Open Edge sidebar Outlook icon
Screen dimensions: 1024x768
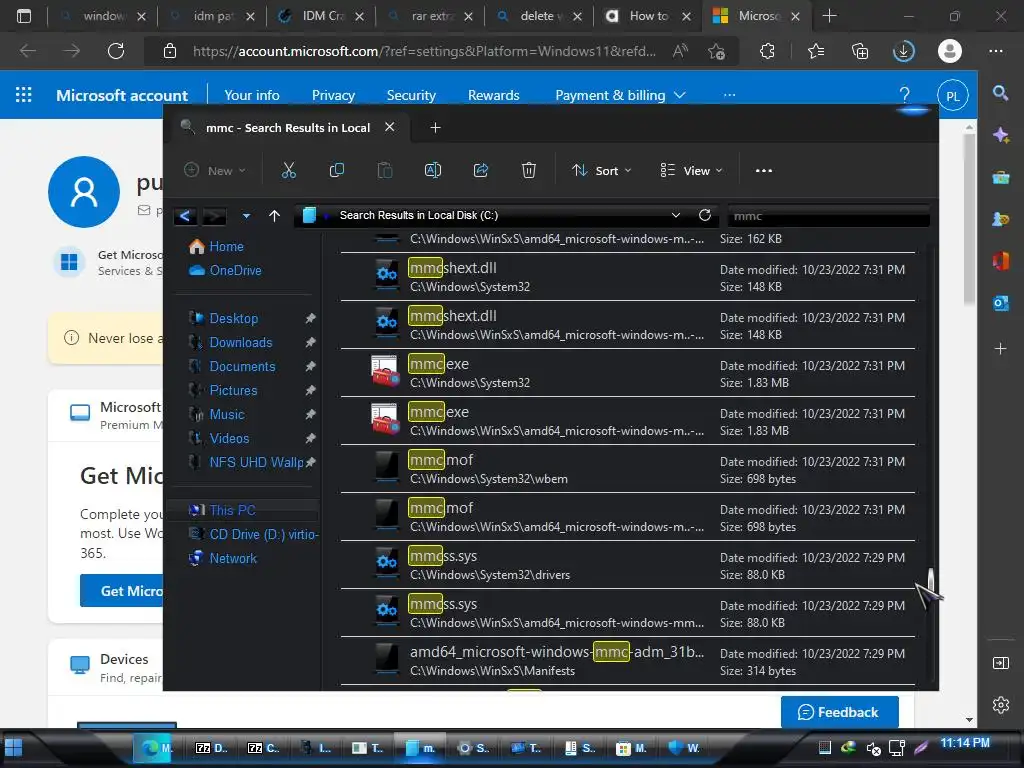(x=1000, y=303)
